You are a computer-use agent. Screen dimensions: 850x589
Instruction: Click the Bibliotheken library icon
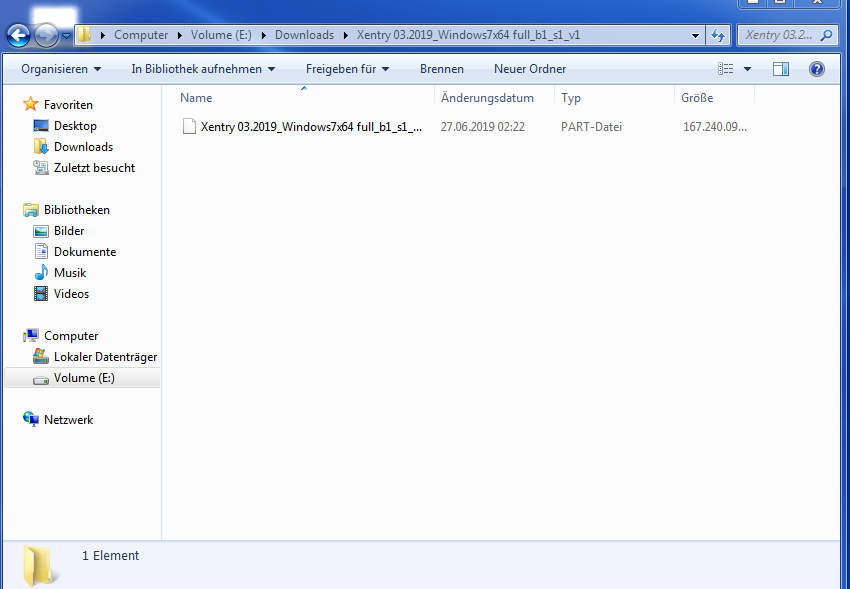pyautogui.click(x=31, y=210)
